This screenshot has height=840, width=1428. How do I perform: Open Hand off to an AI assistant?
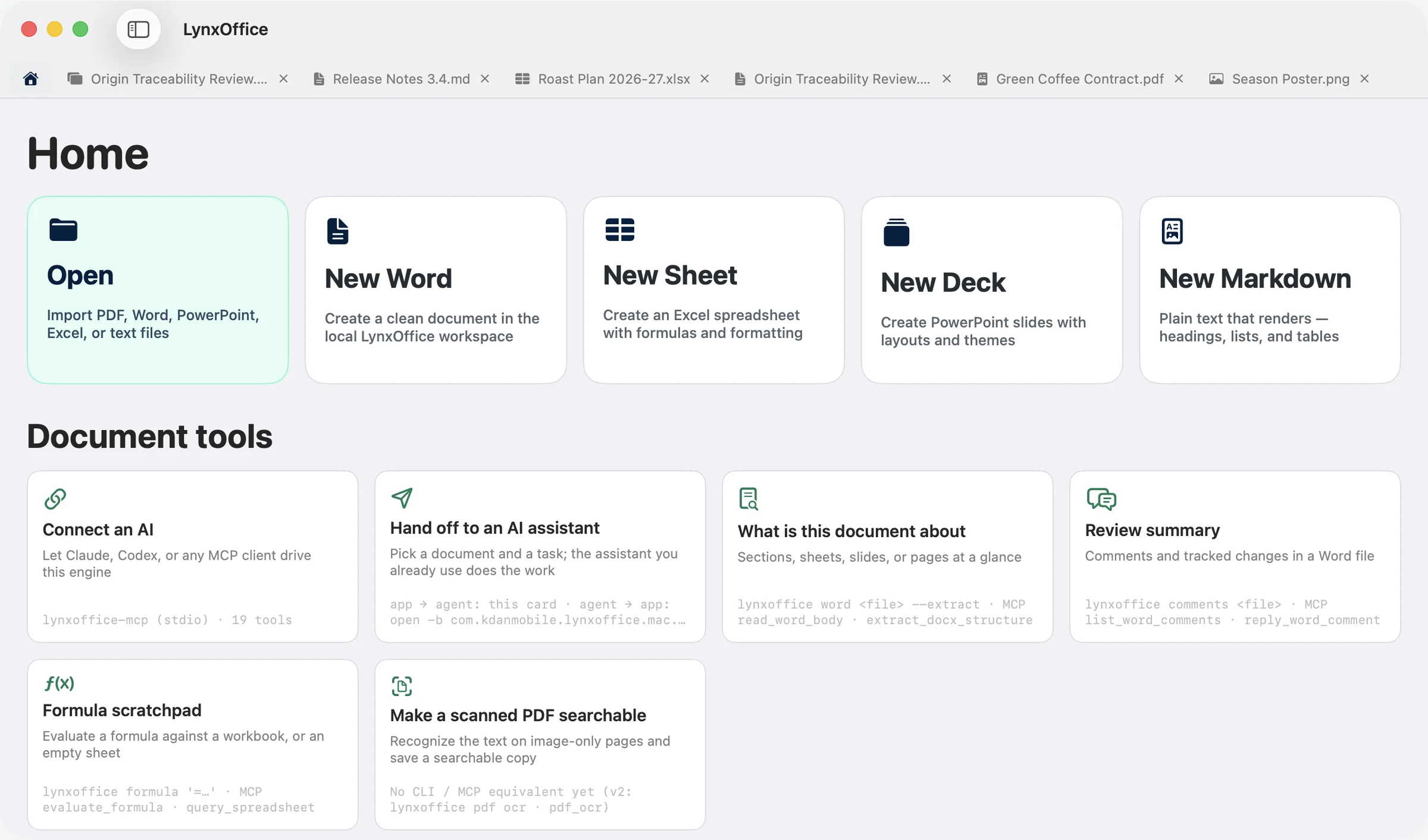(540, 556)
